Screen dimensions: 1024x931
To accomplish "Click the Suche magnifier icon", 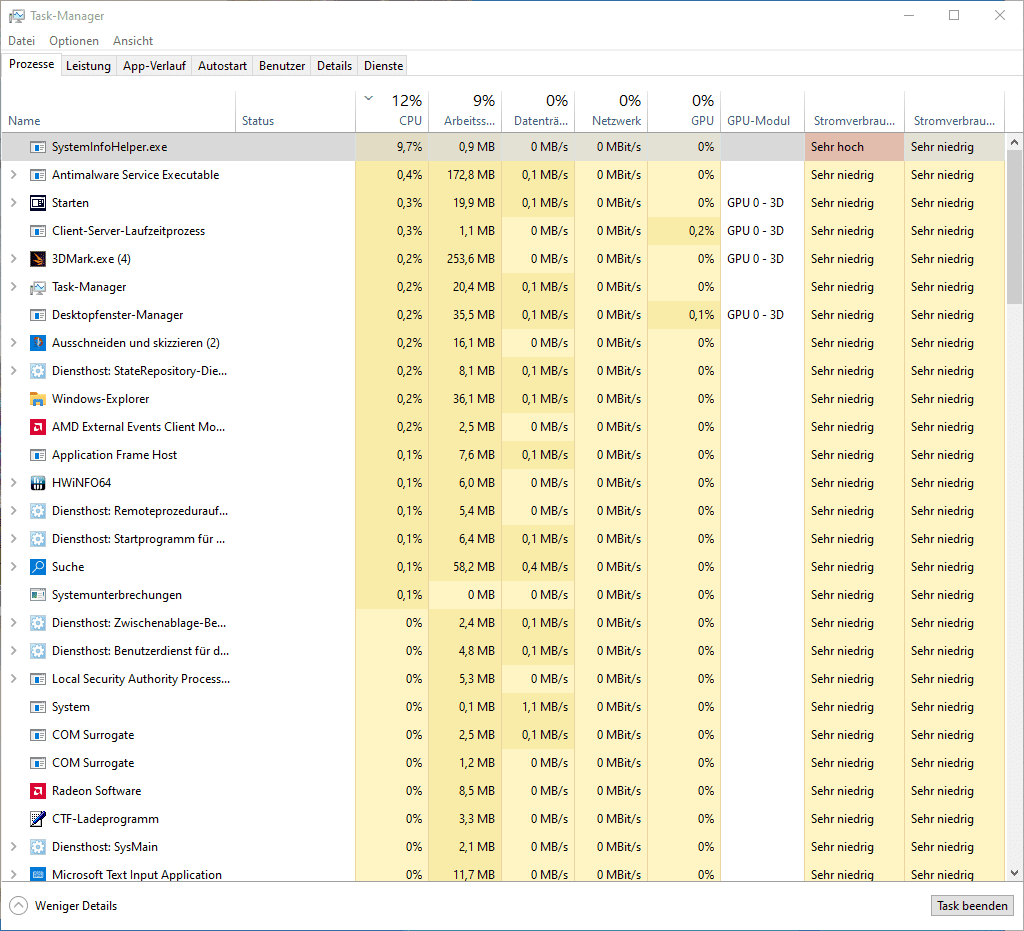I will click(38, 567).
